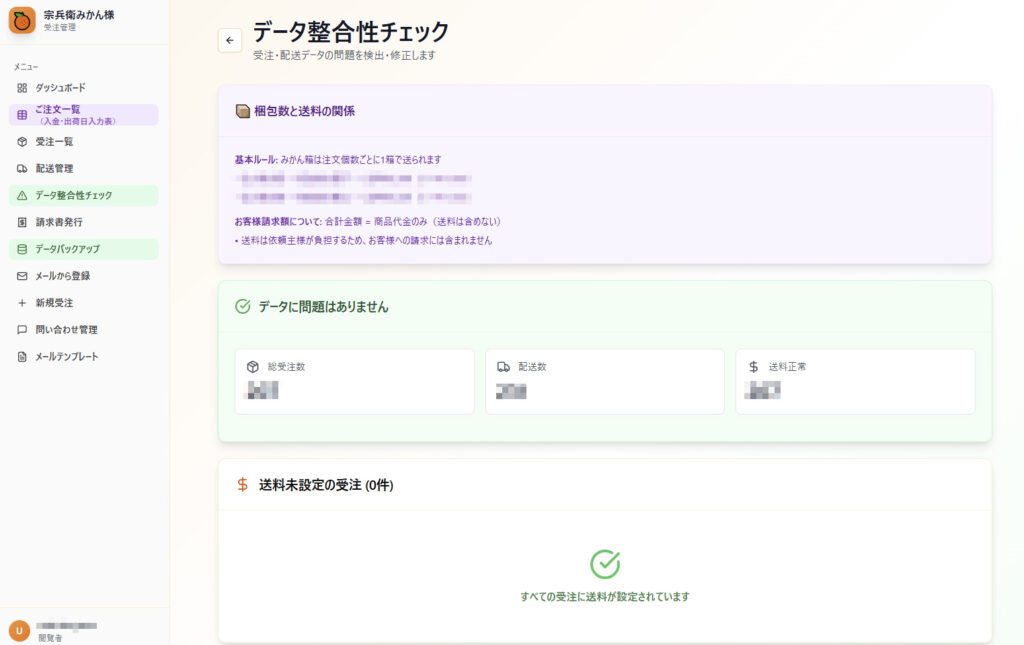Screen dimensions: 1024x645
Task: Click the データ整合性チェック warning icon
Action: [20, 195]
